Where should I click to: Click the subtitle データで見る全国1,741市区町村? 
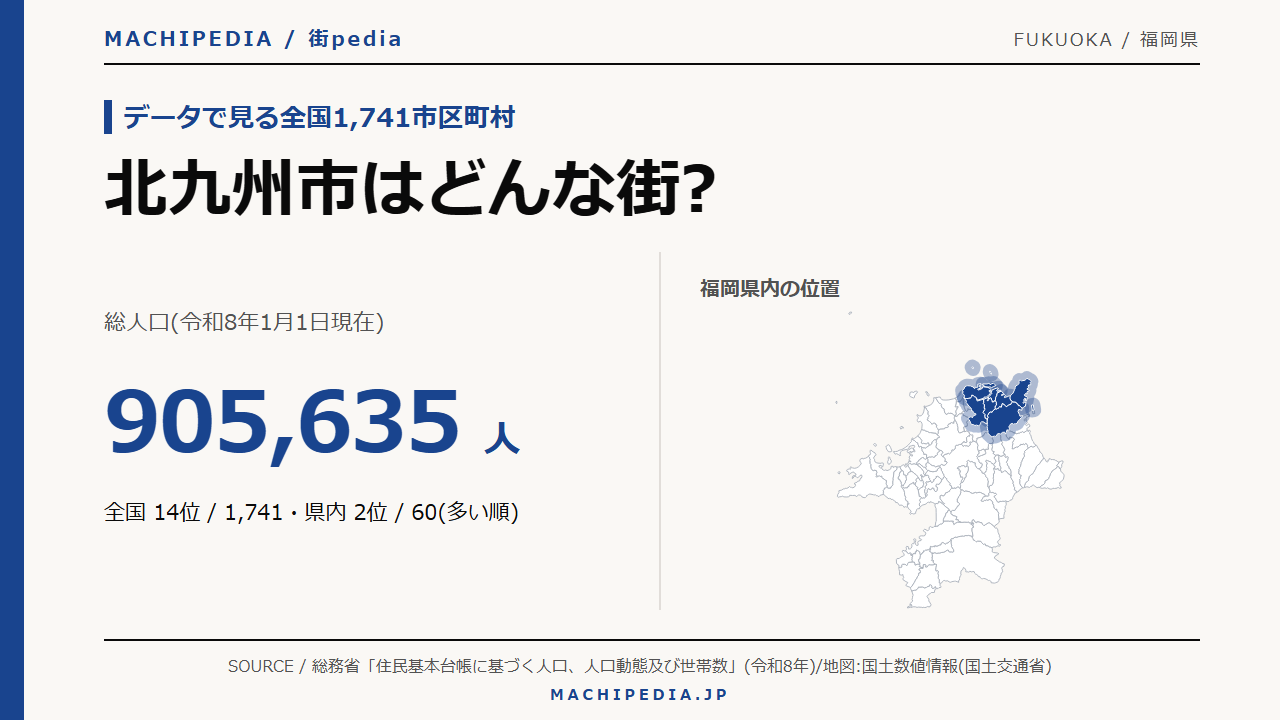click(x=319, y=117)
